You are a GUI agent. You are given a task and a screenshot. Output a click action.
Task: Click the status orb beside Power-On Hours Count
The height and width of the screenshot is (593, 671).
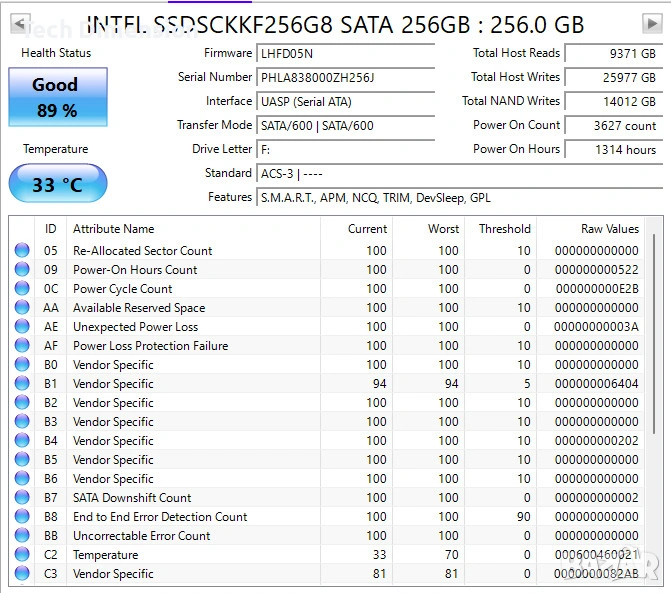pyautogui.click(x=22, y=270)
